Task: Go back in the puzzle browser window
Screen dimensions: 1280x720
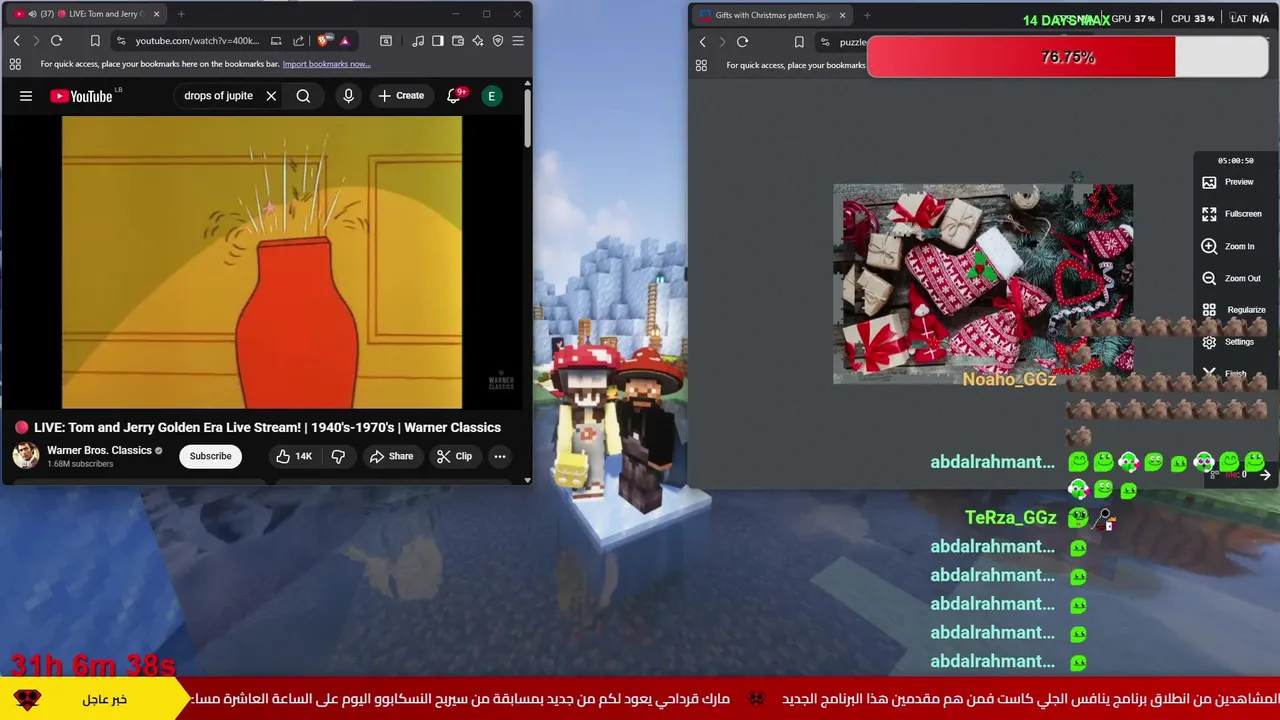Action: 702,42
